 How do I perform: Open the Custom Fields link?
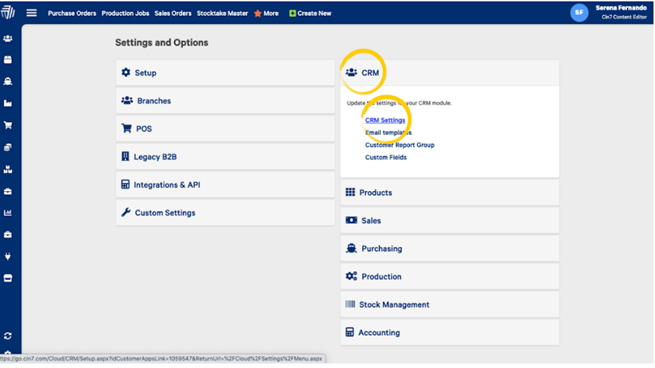(386, 157)
